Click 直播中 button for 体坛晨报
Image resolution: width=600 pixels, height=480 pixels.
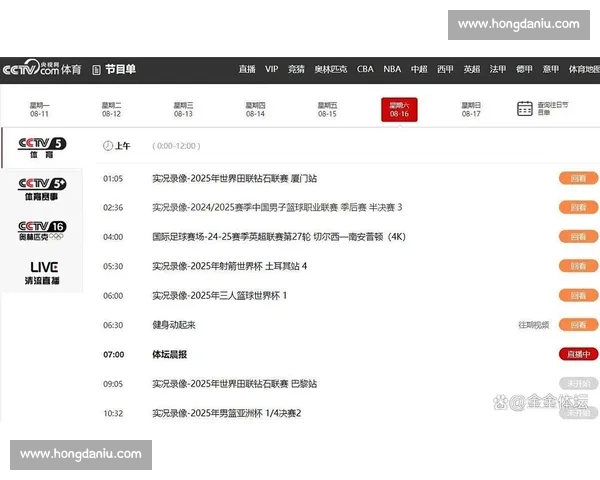pos(578,354)
